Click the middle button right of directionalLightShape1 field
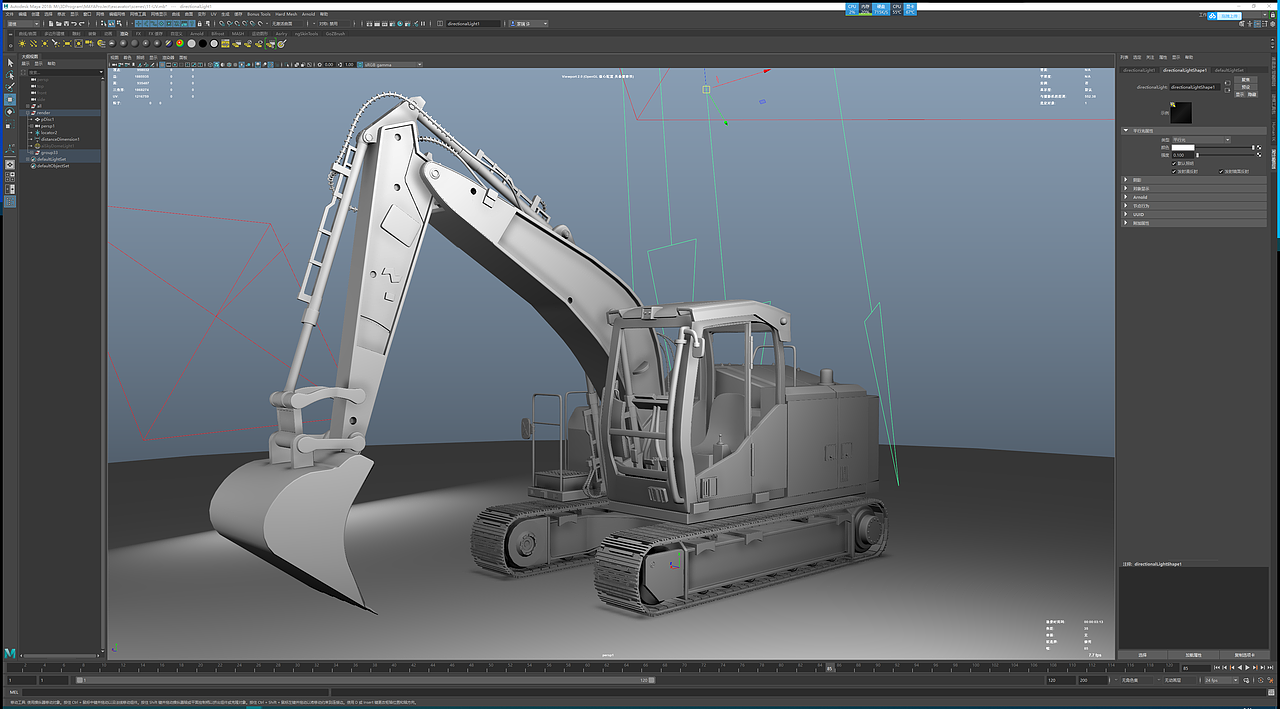This screenshot has height=709, width=1280. coord(1245,87)
